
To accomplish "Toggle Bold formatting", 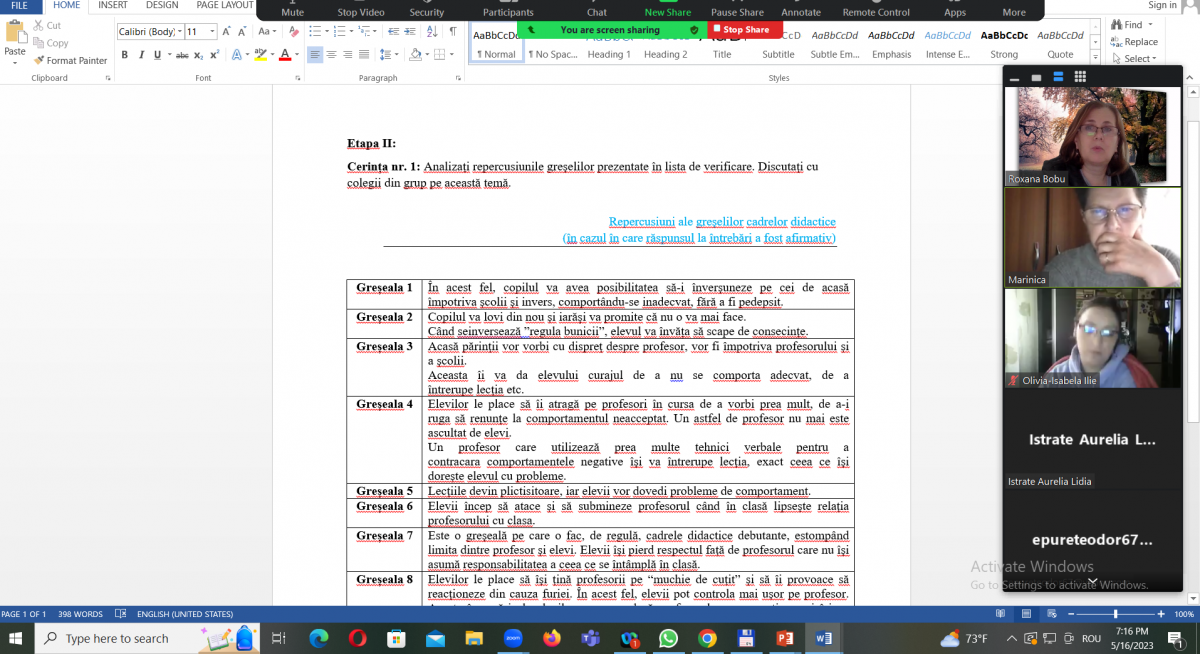I will point(125,55).
